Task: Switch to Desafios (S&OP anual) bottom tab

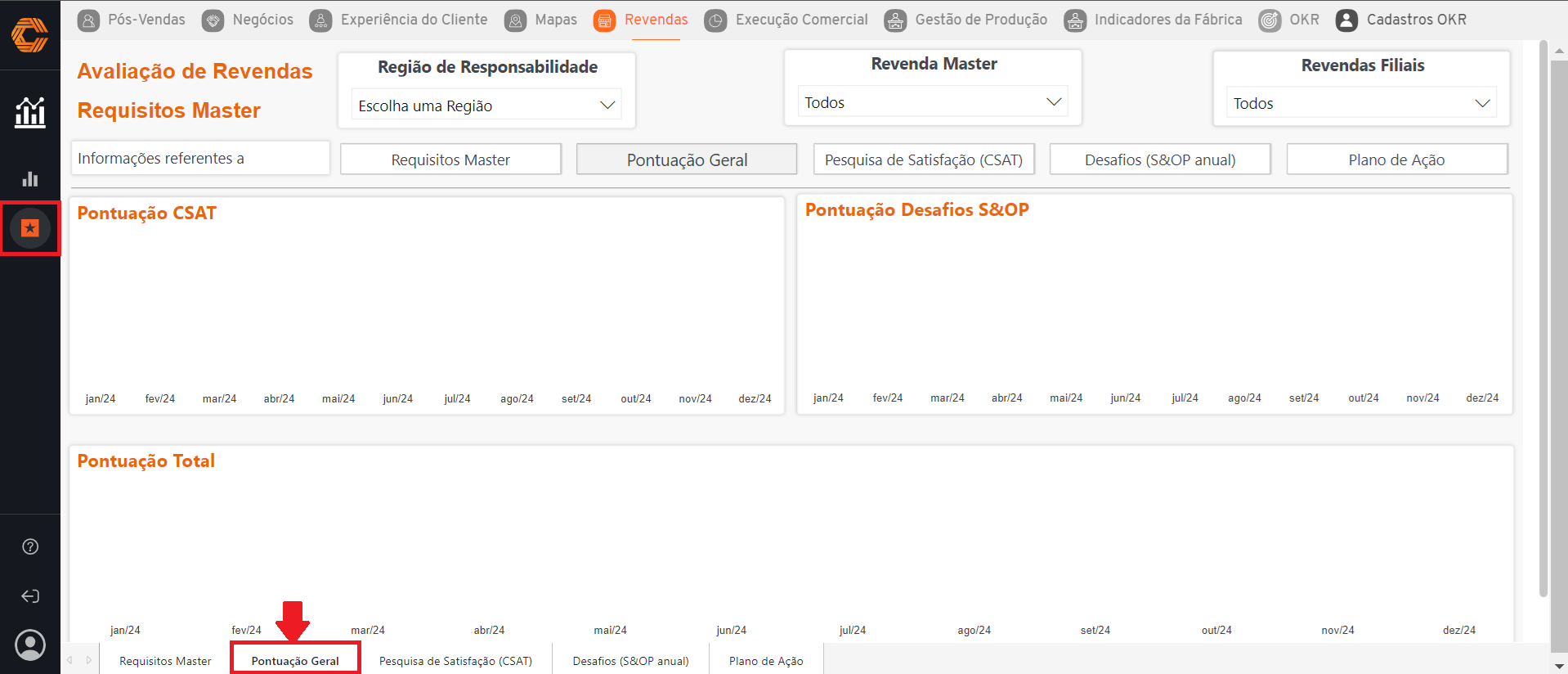Action: tap(630, 660)
